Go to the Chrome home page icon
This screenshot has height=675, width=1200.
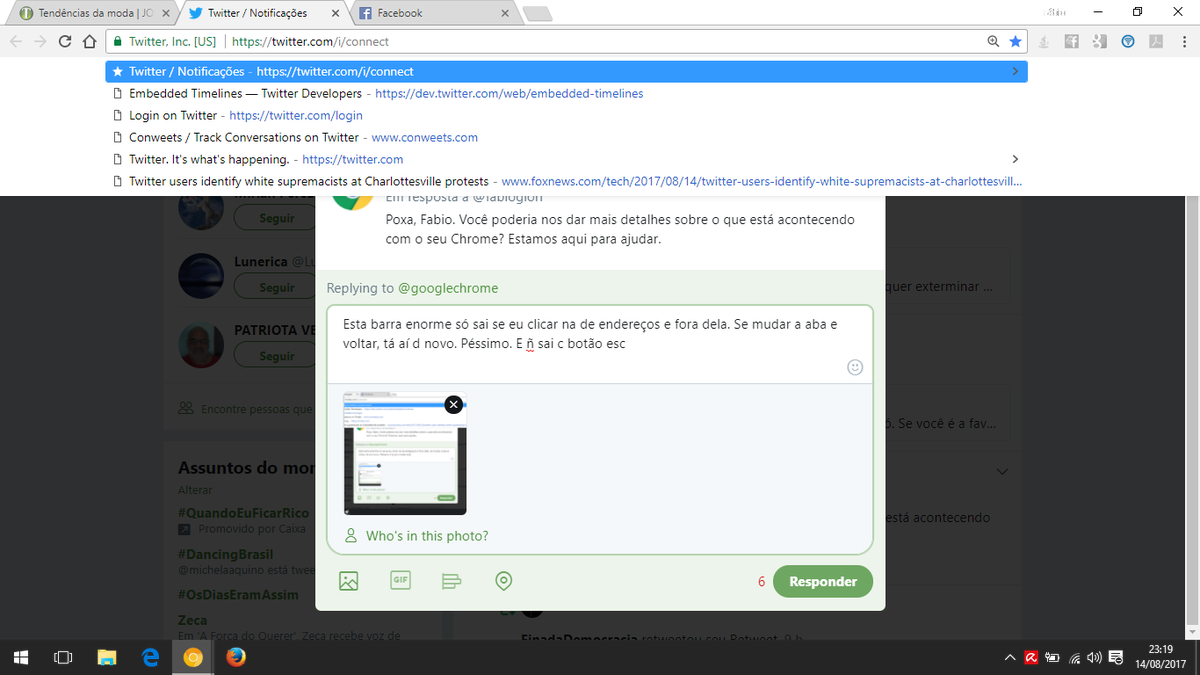(x=89, y=42)
